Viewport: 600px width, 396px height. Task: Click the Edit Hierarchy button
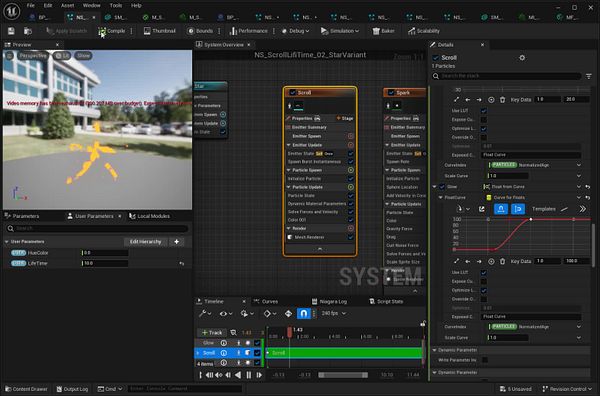pyautogui.click(x=145, y=242)
